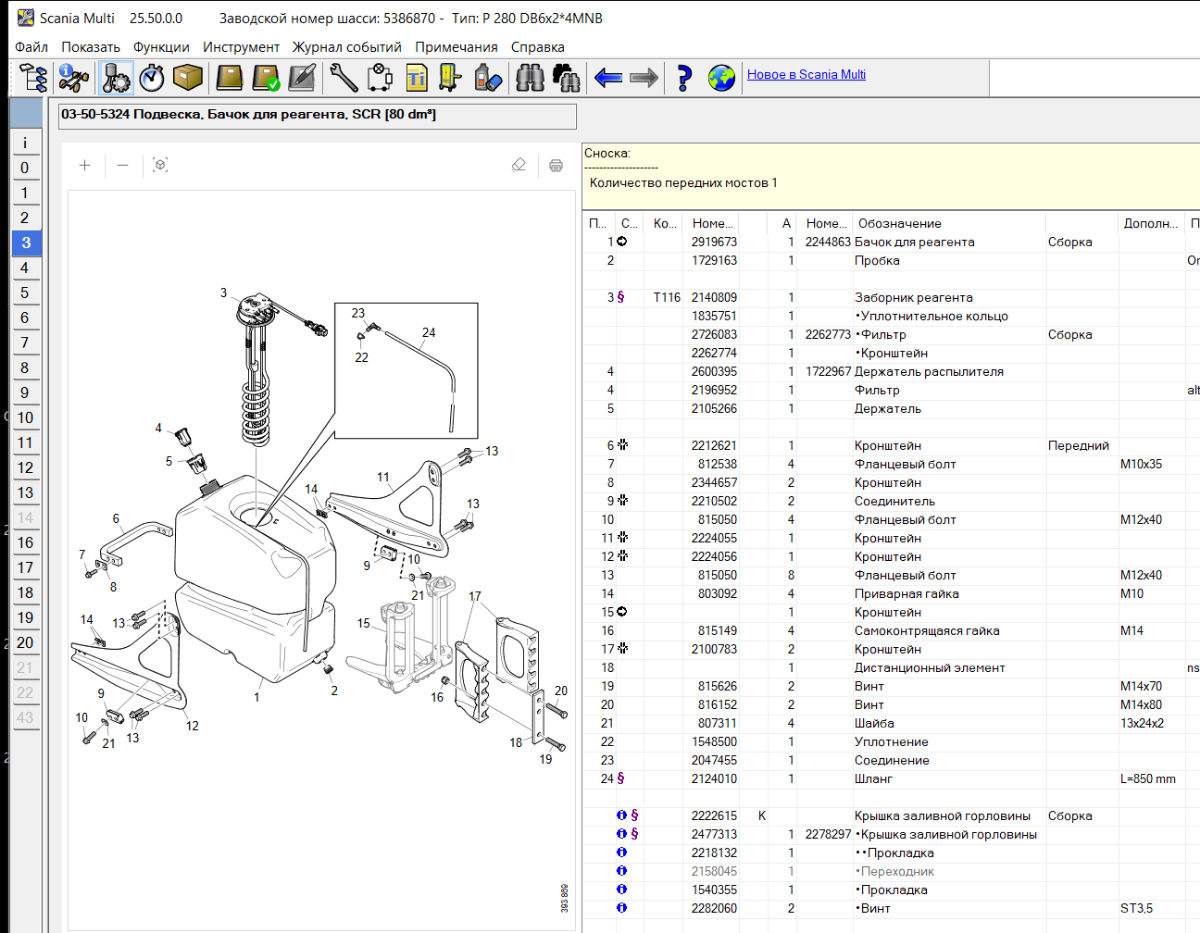
Task: Click info icon beside part 2222615
Action: (622, 816)
